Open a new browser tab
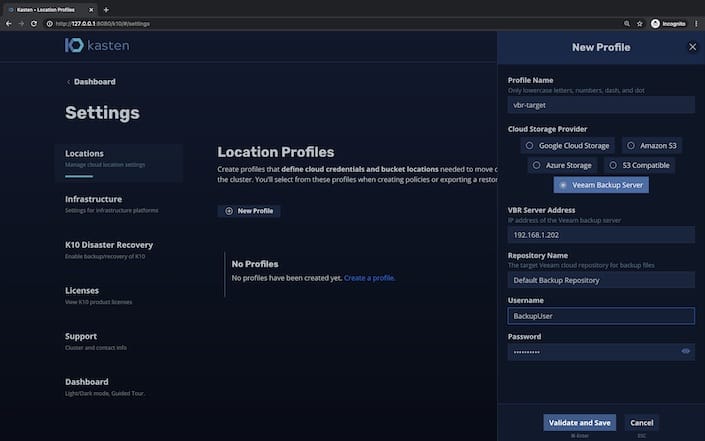The image size is (705, 441). pos(106,8)
